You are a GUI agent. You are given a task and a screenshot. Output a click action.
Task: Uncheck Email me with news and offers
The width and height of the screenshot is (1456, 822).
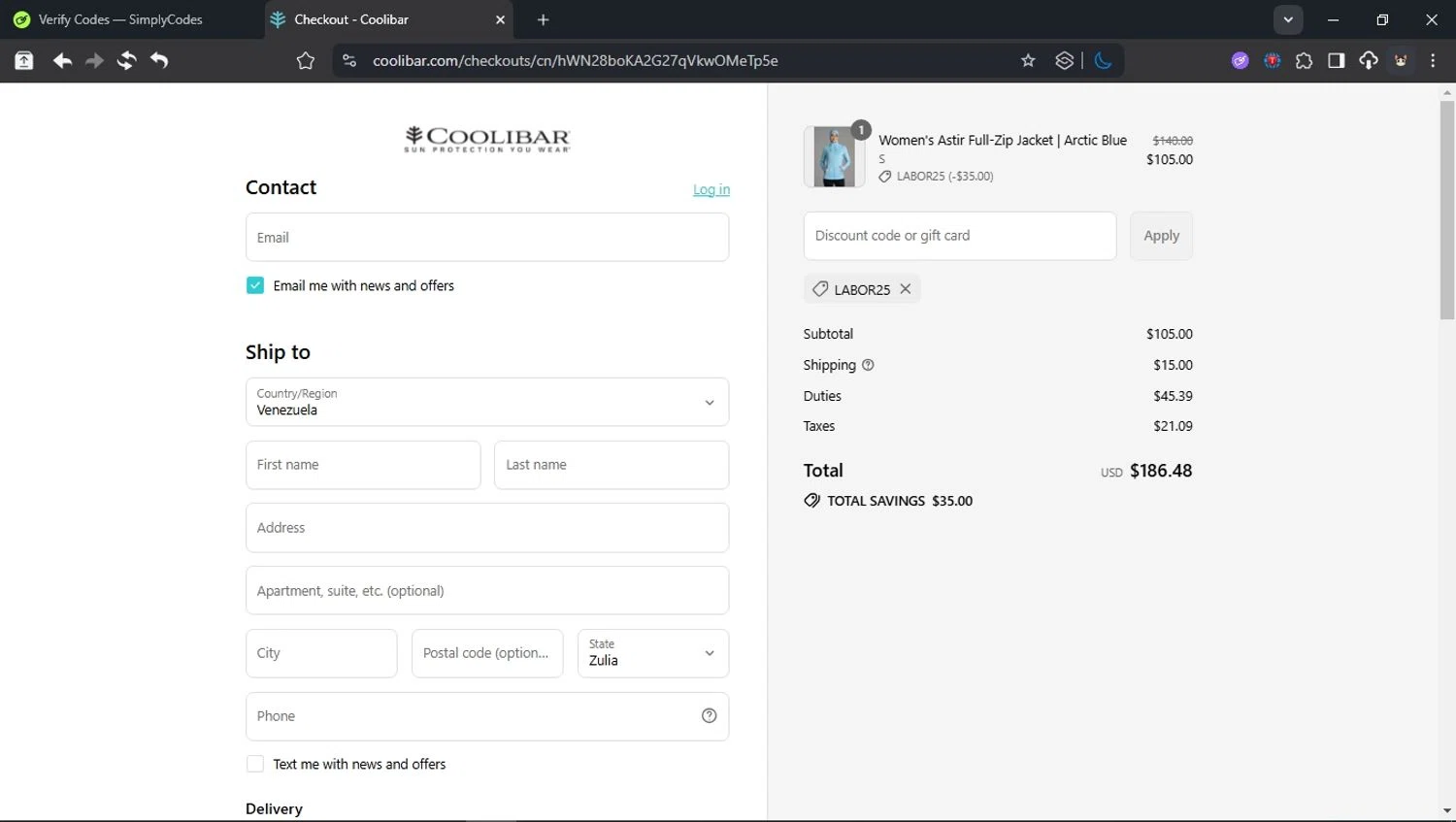click(x=255, y=285)
